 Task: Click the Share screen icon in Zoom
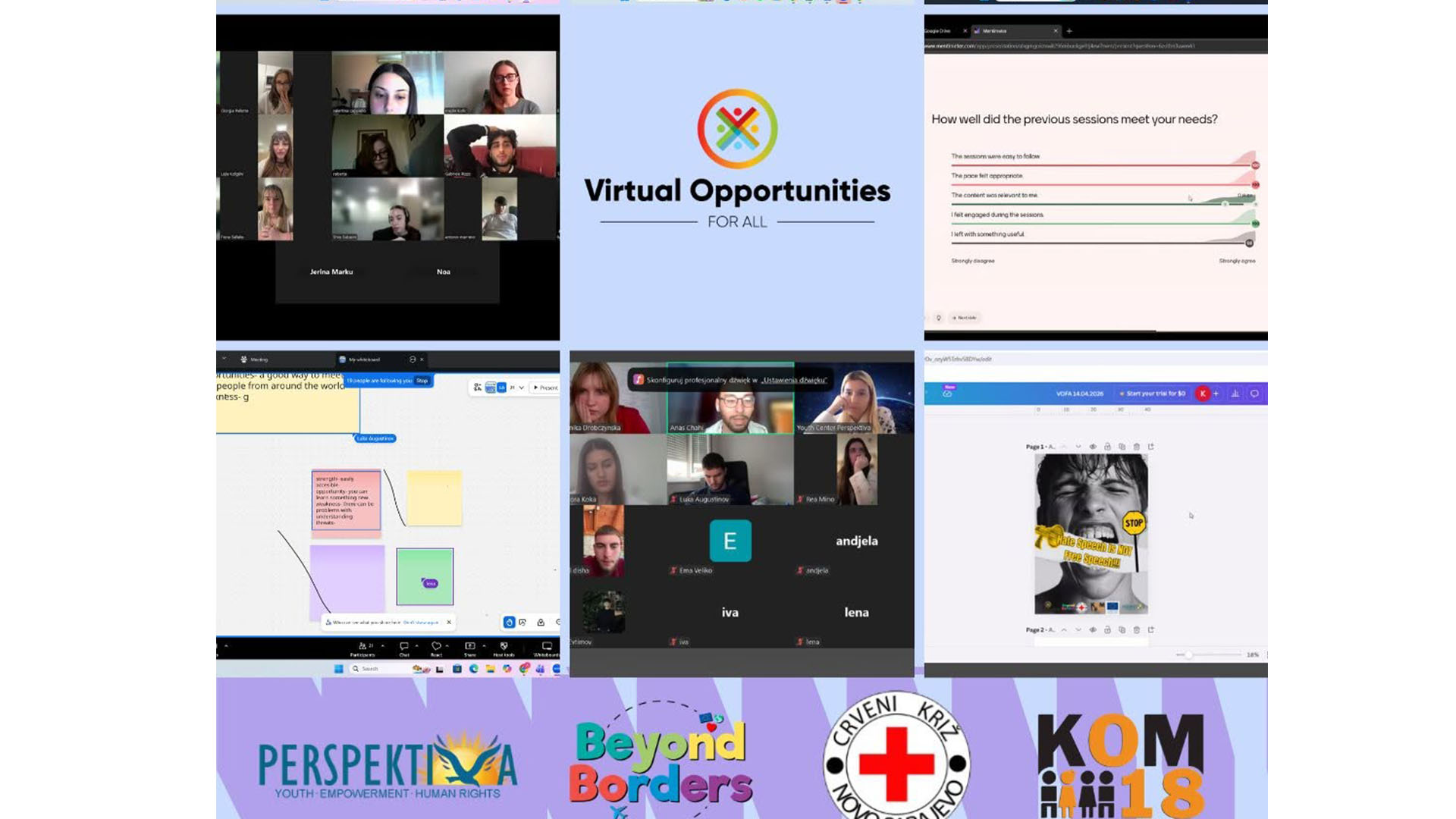click(x=469, y=647)
